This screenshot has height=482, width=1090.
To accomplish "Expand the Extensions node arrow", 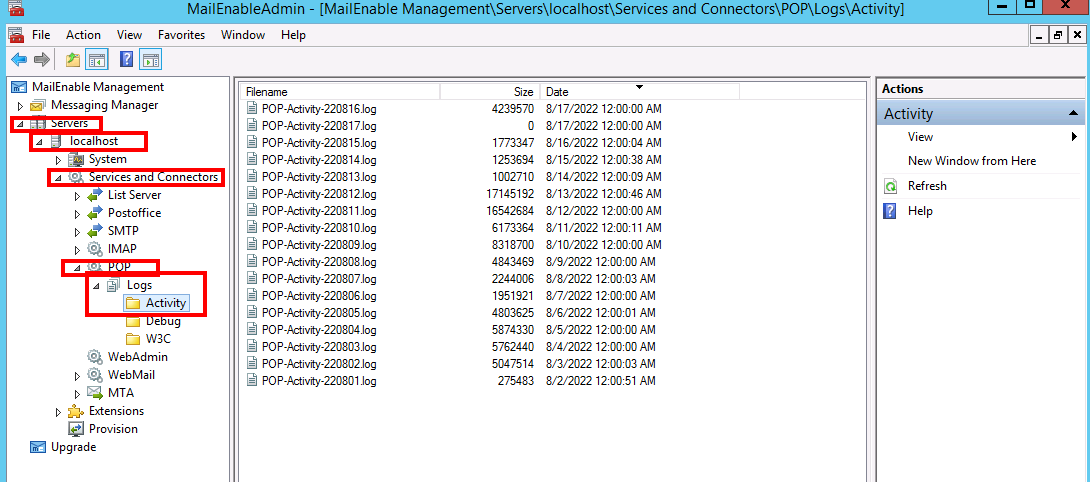I will (x=58, y=412).
